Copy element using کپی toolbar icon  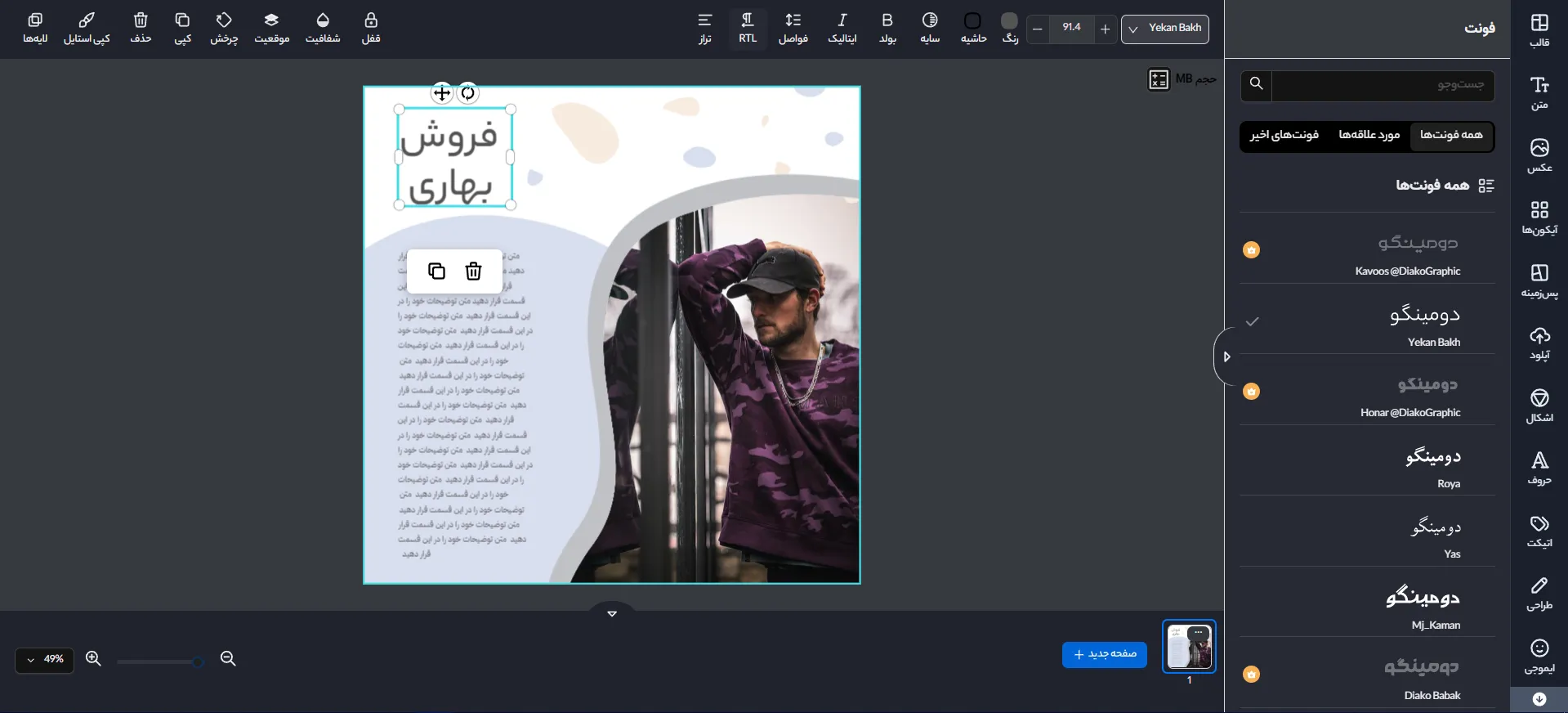tap(182, 28)
